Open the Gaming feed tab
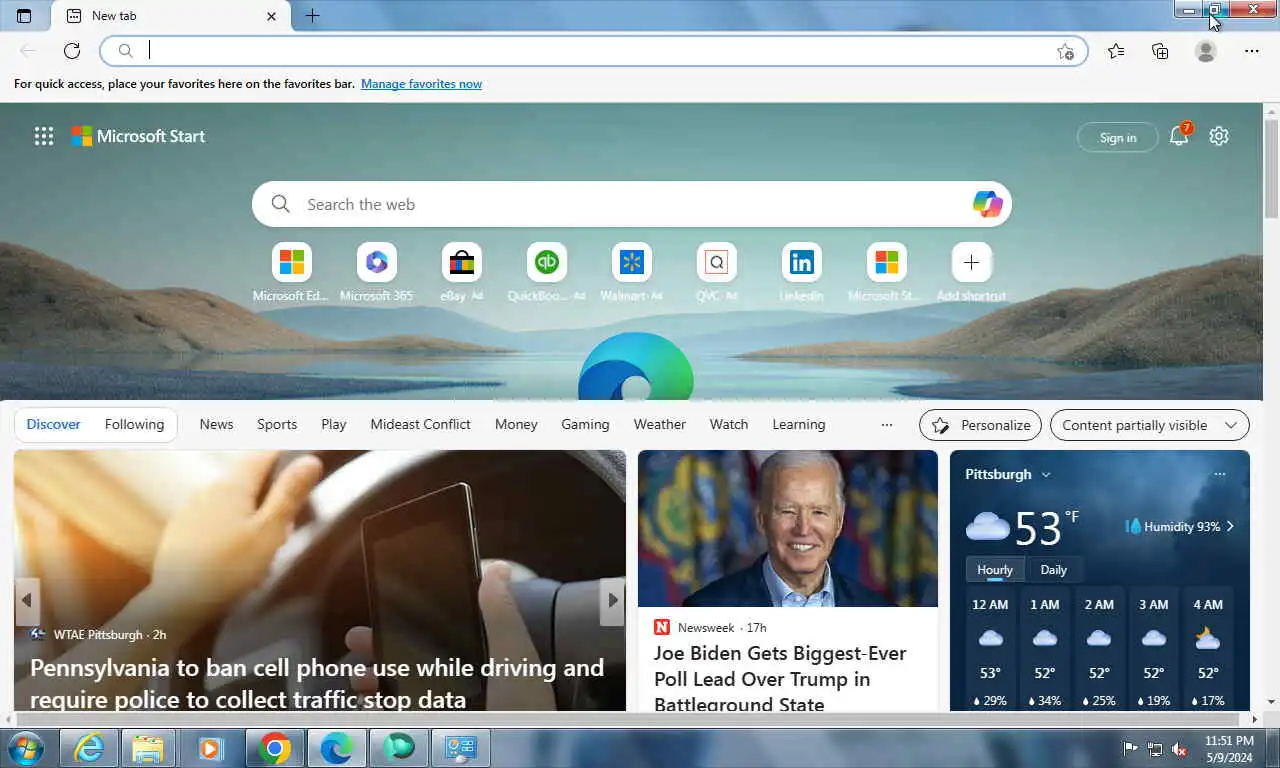This screenshot has height=768, width=1280. coord(585,424)
